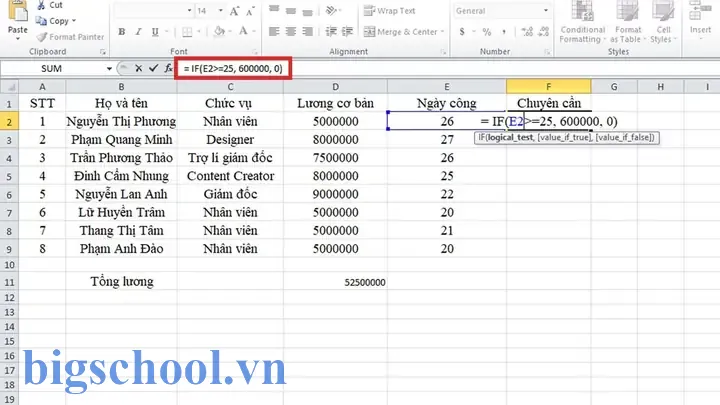The width and height of the screenshot is (720, 405).
Task: Click the Fill Color bucket swatch
Action: point(219,32)
